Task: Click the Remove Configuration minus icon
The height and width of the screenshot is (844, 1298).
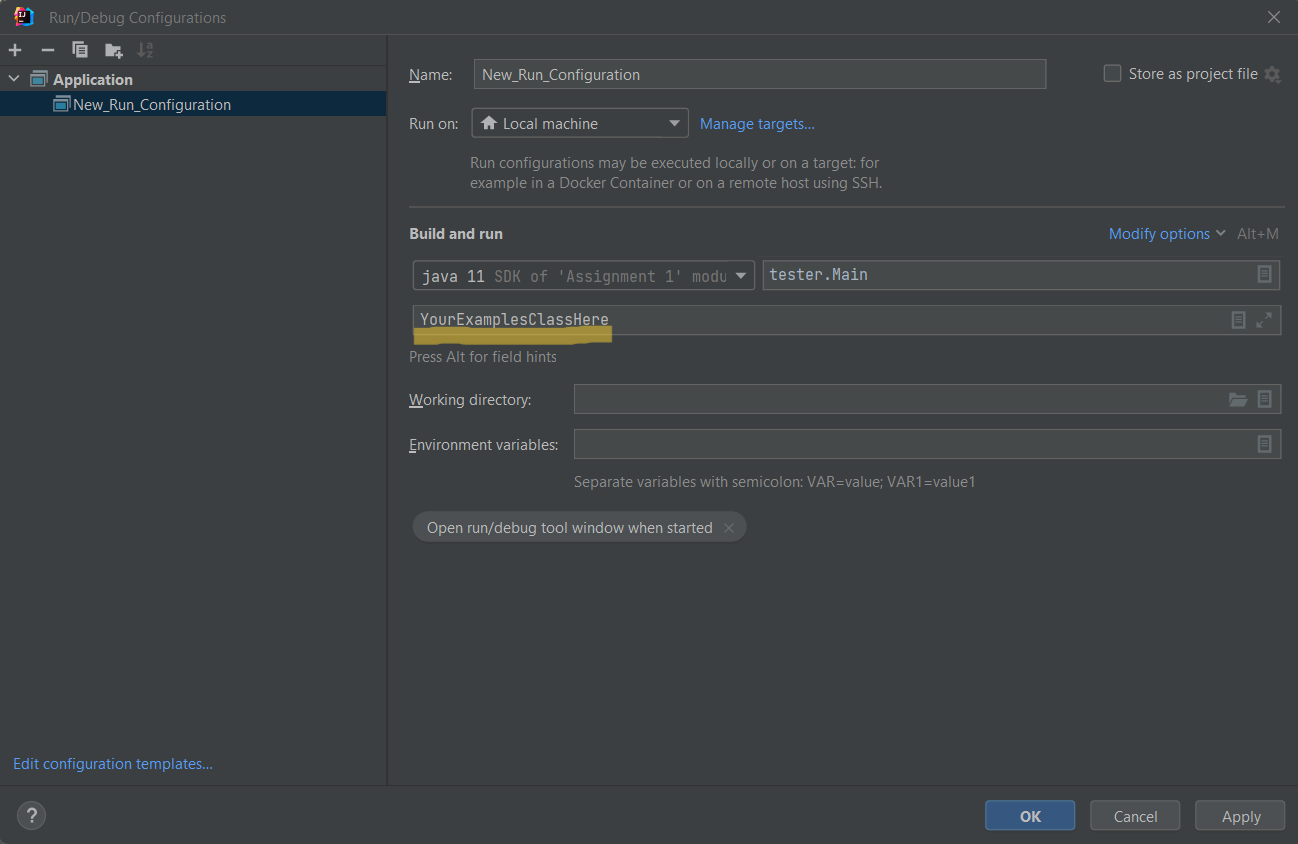Action: (47, 50)
